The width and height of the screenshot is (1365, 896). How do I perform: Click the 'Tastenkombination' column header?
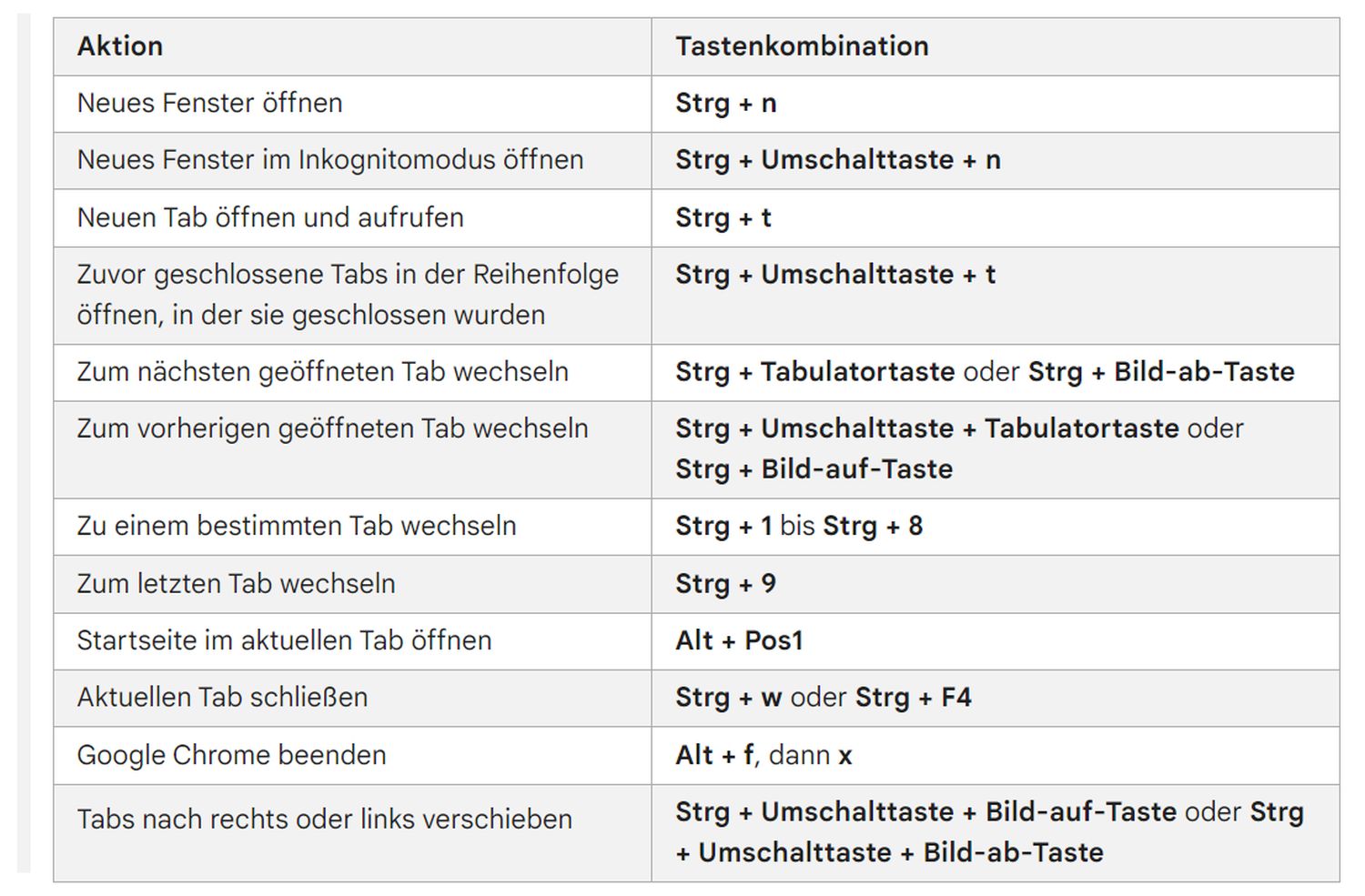pyautogui.click(x=802, y=46)
